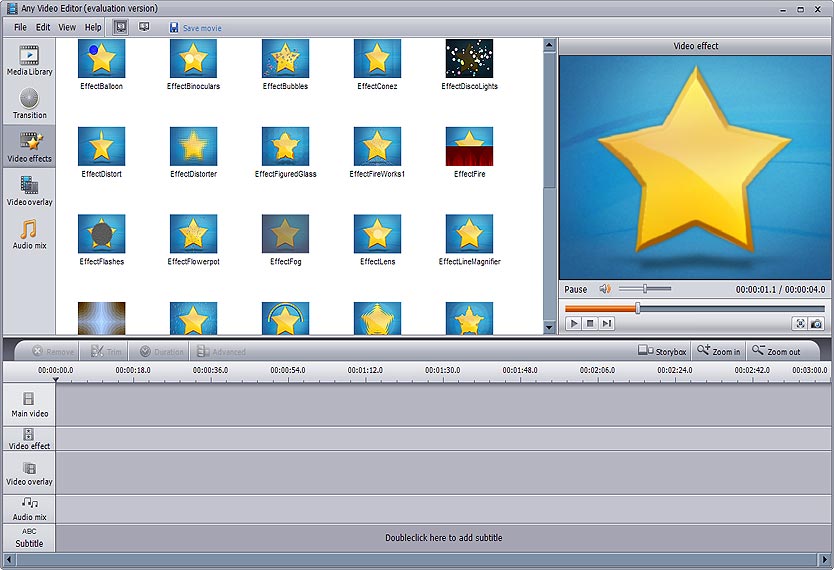Viewport: 834px width, 570px height.
Task: Open the Transition panel
Action: (29, 104)
